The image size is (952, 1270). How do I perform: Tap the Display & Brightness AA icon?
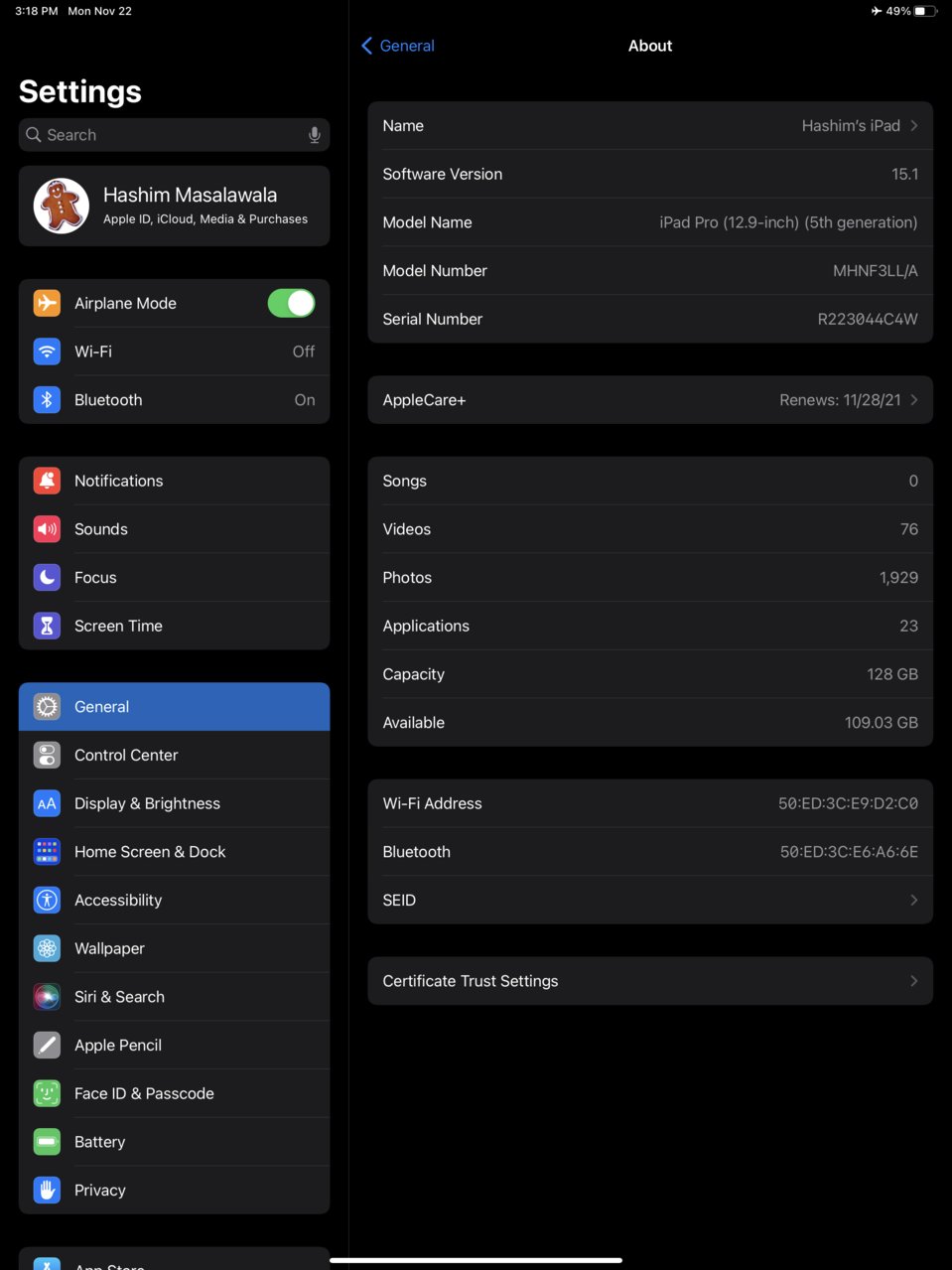(47, 804)
